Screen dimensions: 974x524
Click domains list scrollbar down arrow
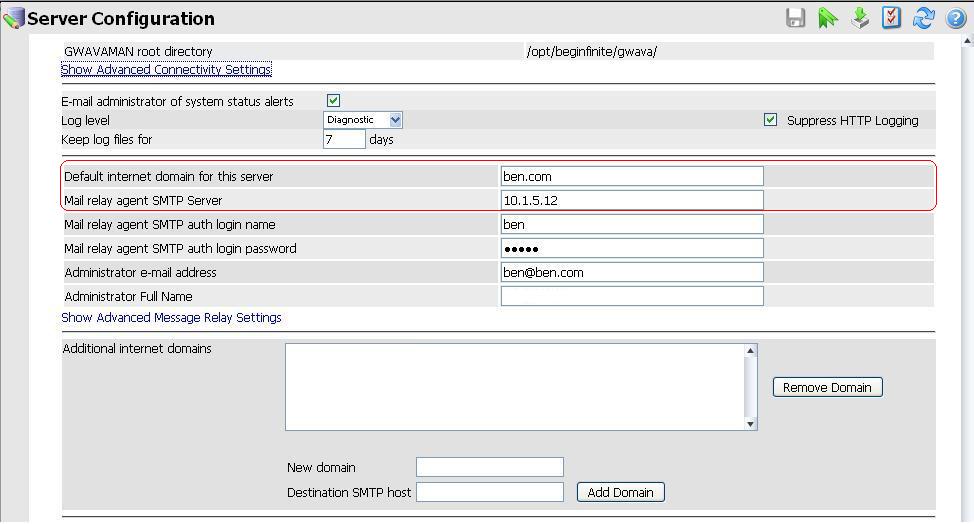click(x=750, y=424)
